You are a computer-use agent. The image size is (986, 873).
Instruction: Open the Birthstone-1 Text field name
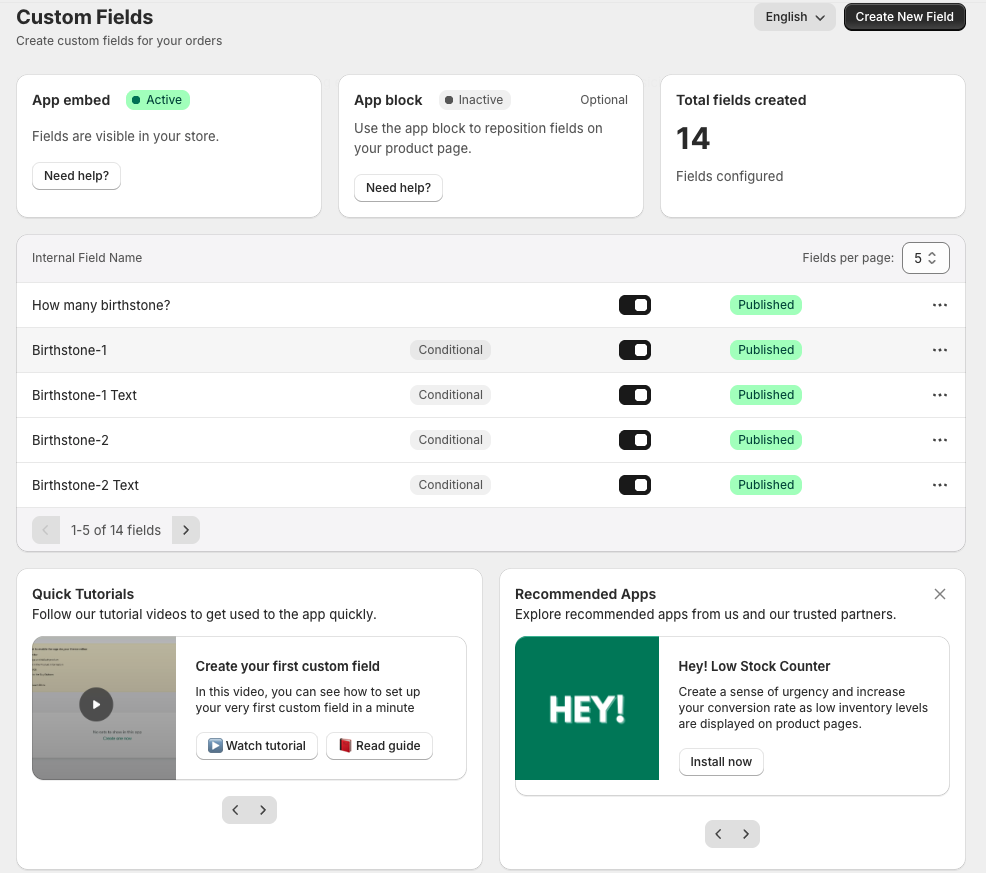pos(84,396)
